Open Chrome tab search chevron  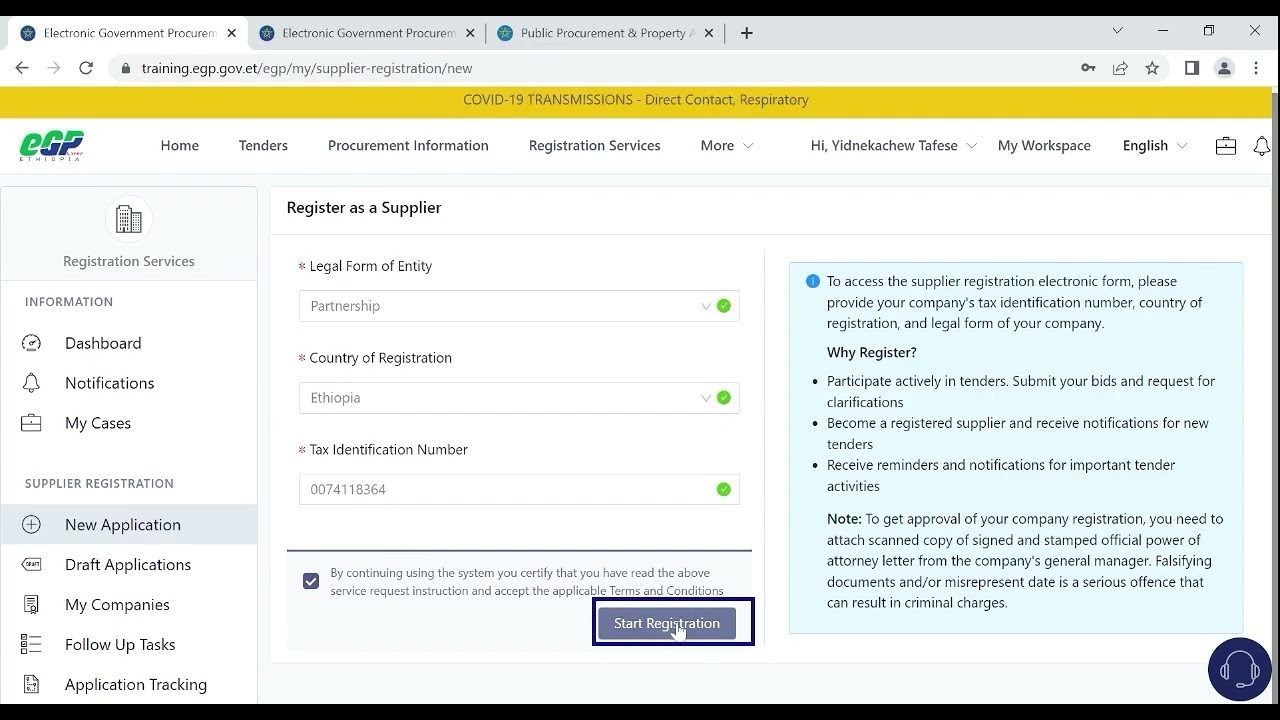click(x=1117, y=31)
